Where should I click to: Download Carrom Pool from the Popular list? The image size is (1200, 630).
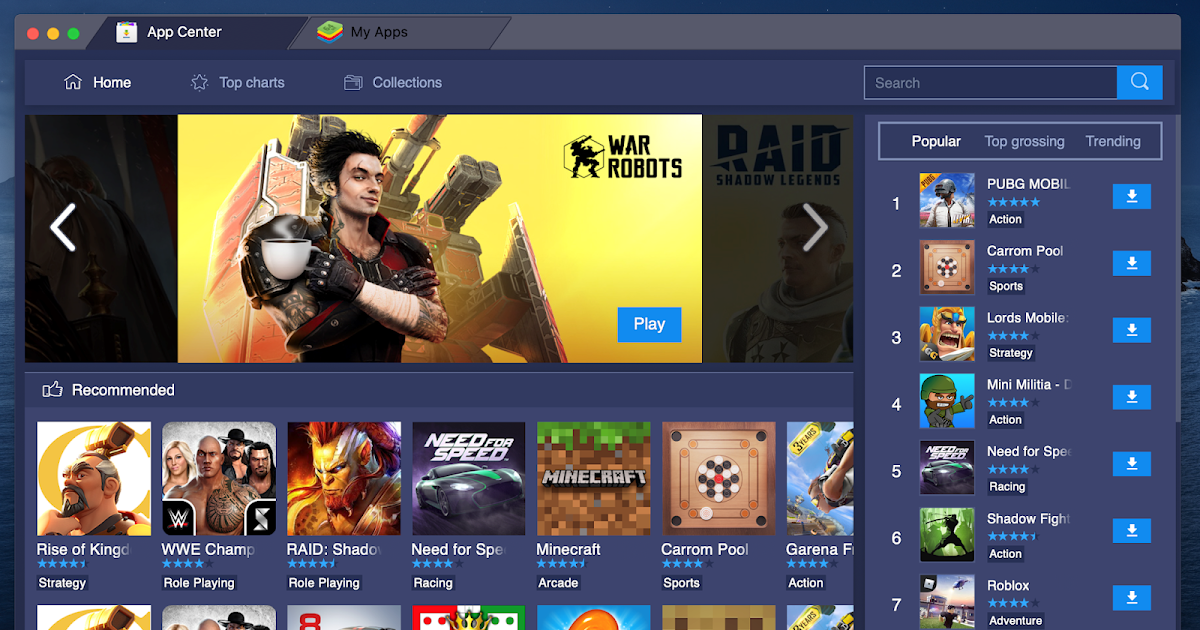1131,263
